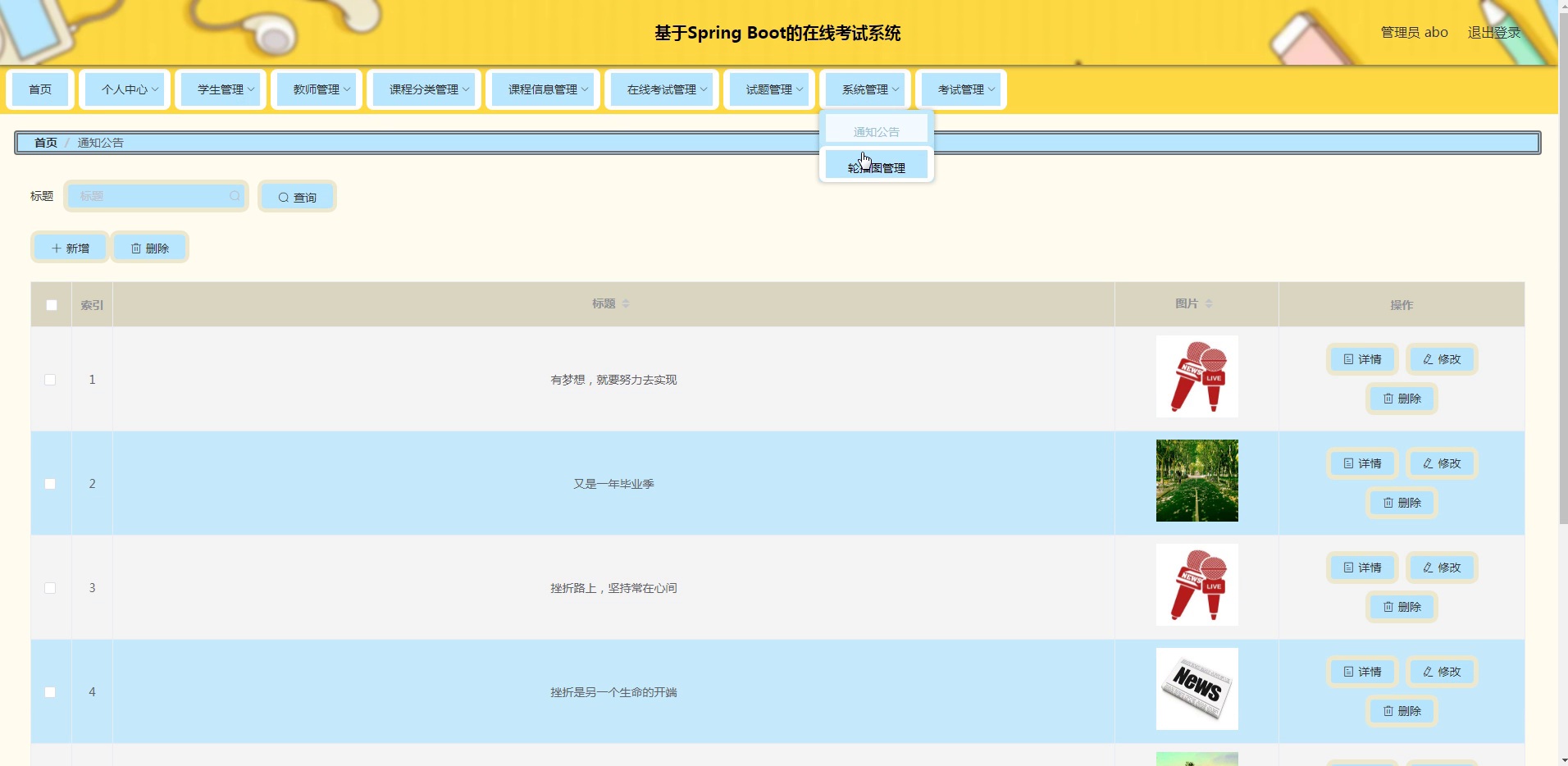Toggle the select-all checkbox in the table header

(x=52, y=305)
